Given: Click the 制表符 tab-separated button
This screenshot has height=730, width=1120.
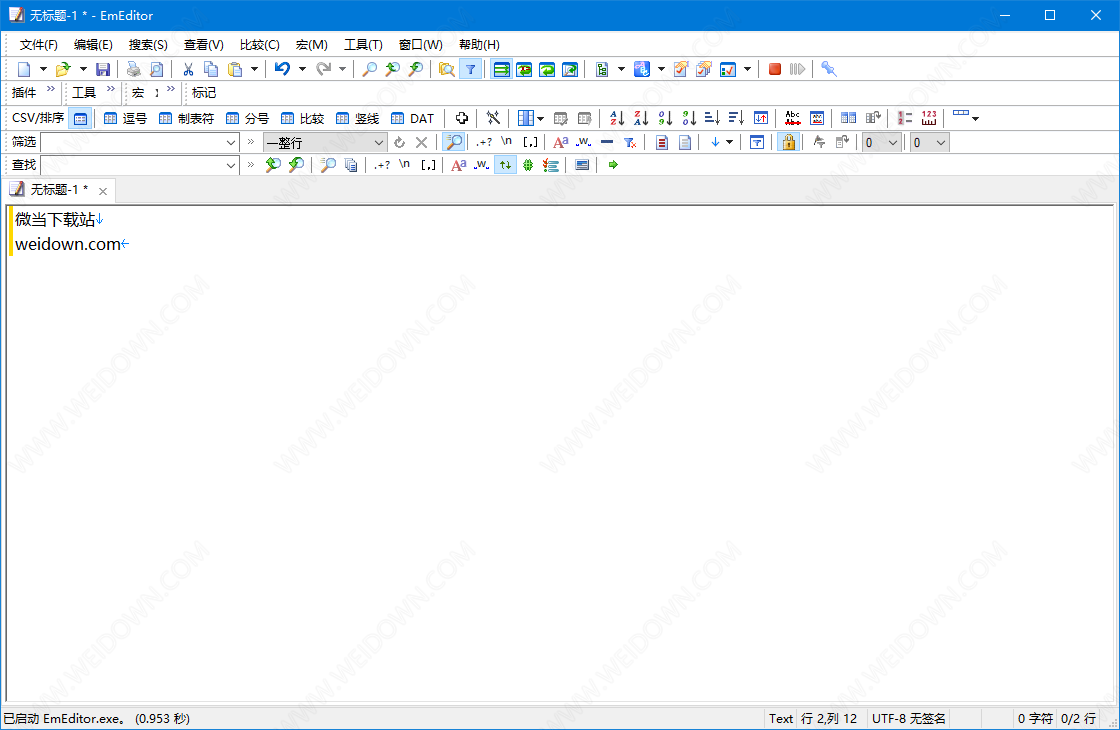Looking at the screenshot, I should coord(187,118).
